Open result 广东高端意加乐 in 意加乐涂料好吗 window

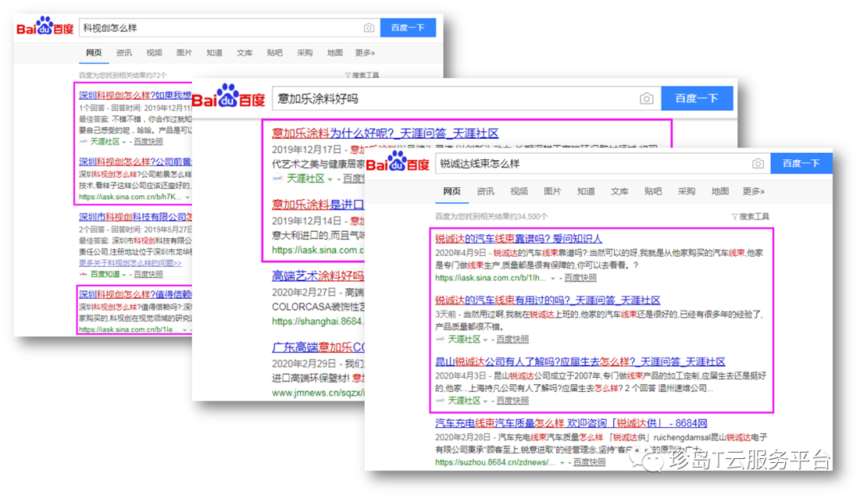318,347
